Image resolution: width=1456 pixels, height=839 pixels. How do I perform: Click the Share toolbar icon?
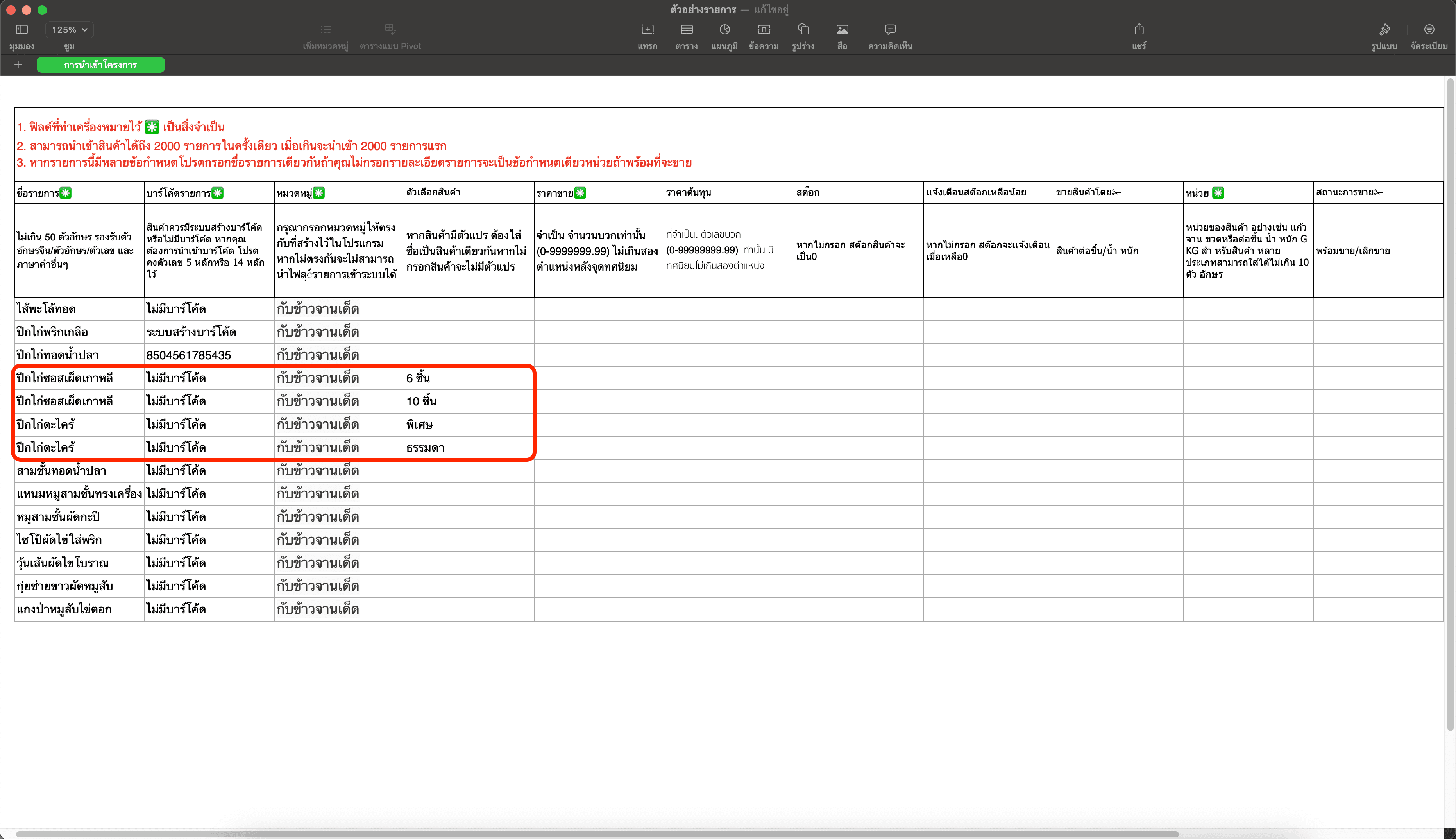click(x=1139, y=29)
